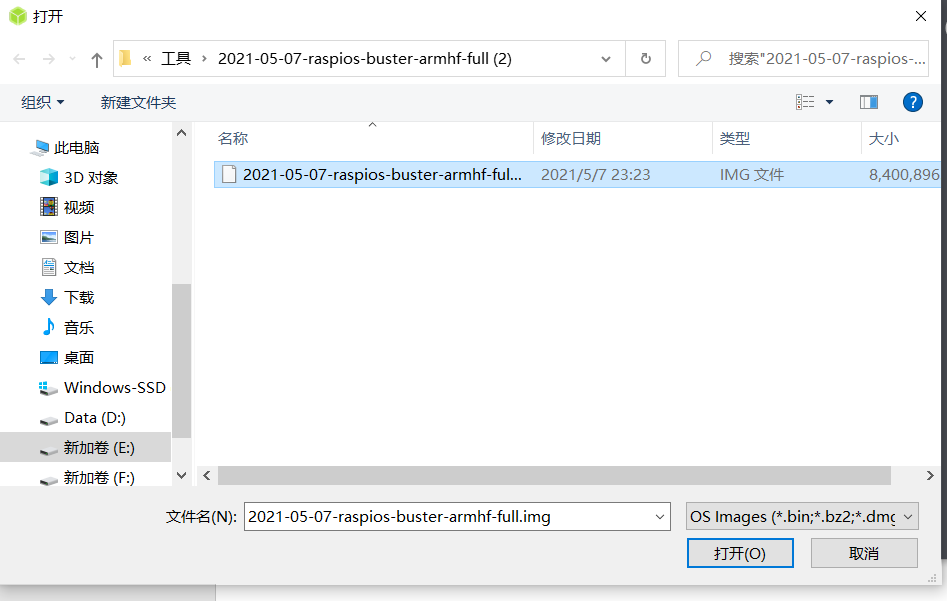Click the magnifier search icon
This screenshot has height=601, width=947.
coord(703,59)
